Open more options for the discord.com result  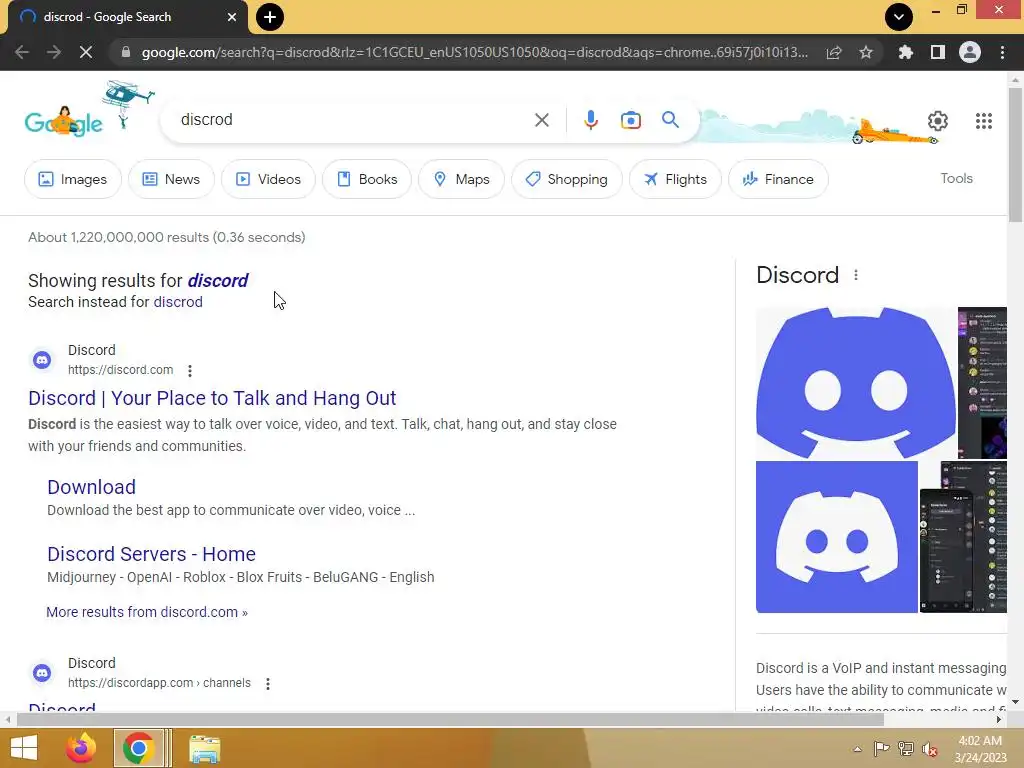click(190, 371)
